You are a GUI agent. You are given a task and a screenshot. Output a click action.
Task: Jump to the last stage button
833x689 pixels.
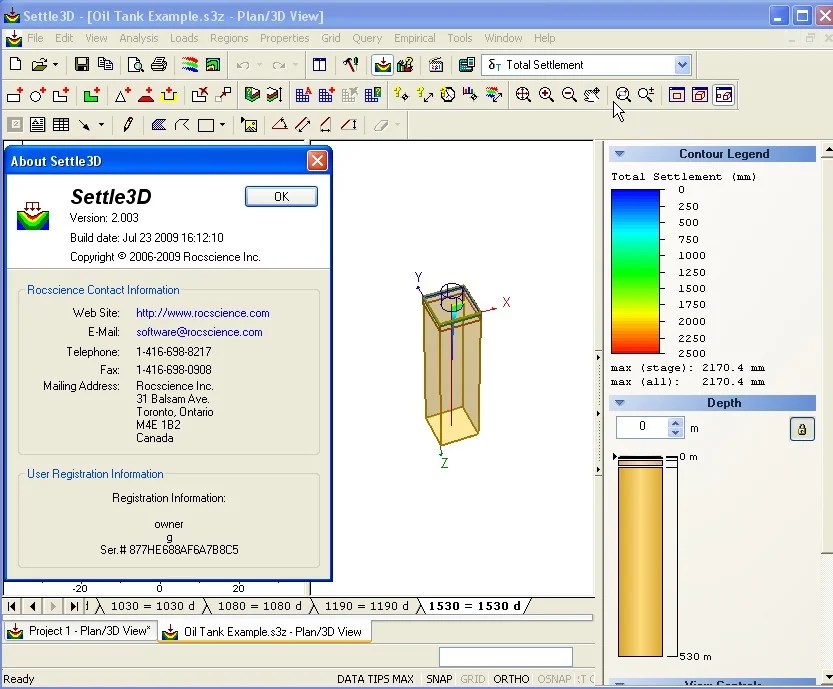coord(74,606)
